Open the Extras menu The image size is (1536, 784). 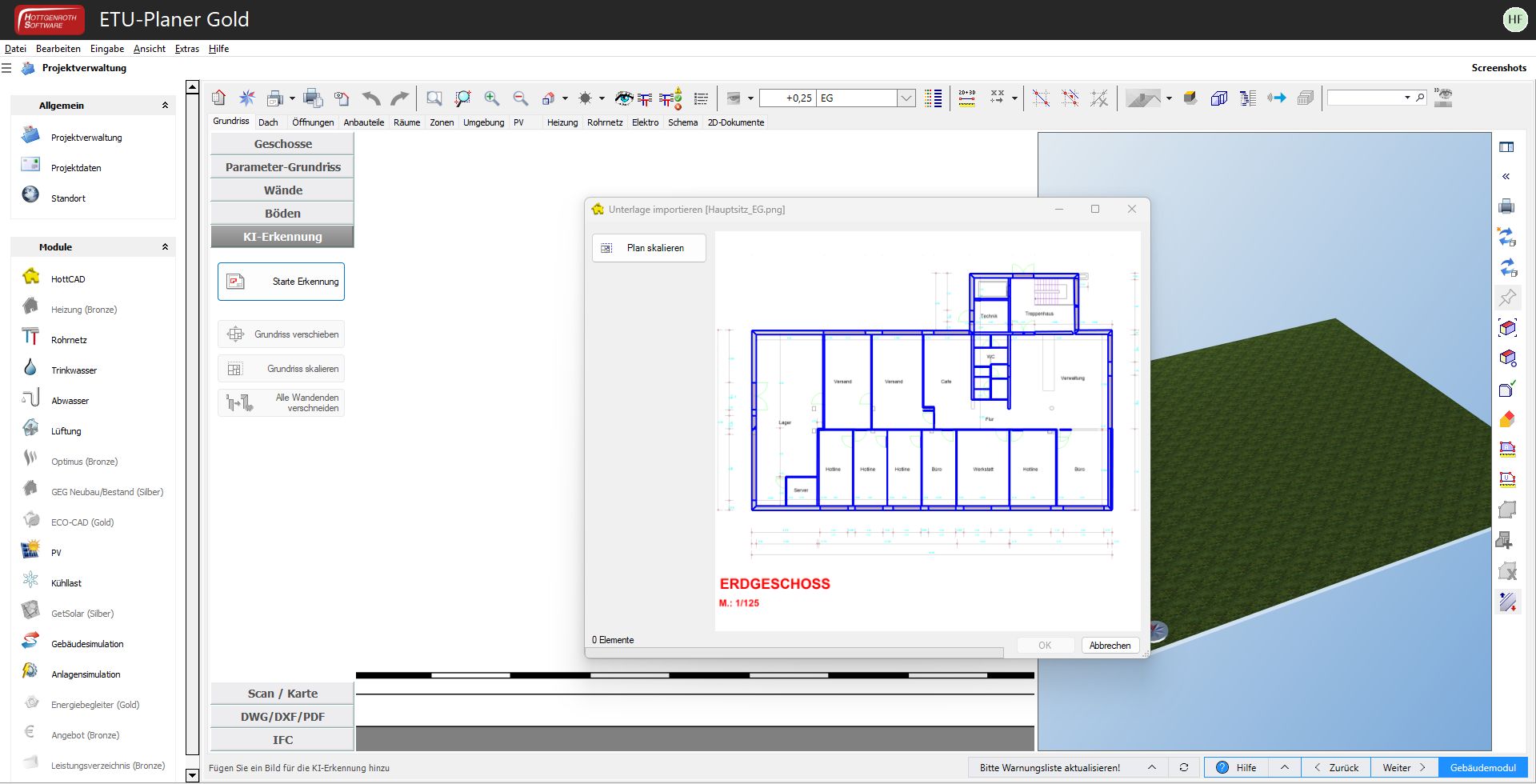coord(187,49)
